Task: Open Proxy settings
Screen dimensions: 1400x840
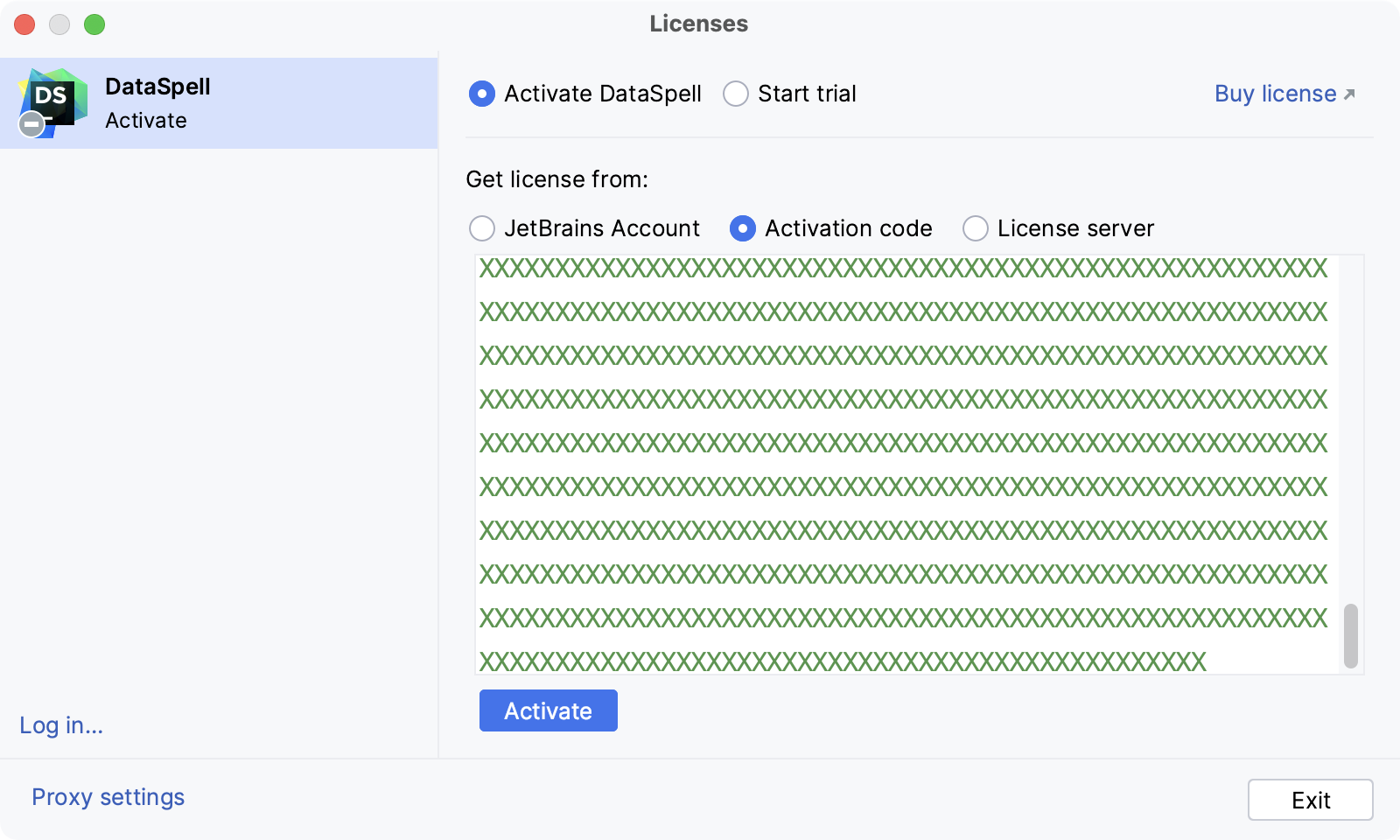Action: click(x=107, y=796)
